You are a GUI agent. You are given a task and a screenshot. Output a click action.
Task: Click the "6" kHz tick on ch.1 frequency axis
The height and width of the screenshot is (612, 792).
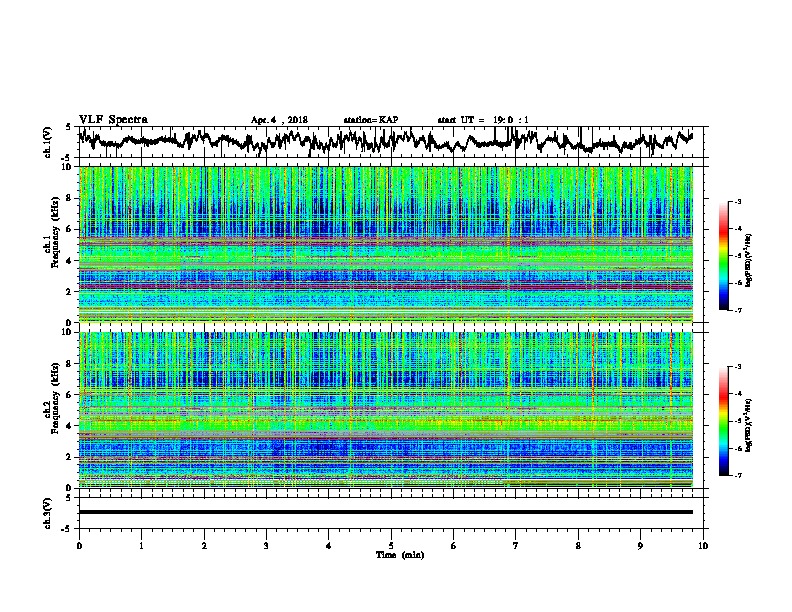point(70,229)
